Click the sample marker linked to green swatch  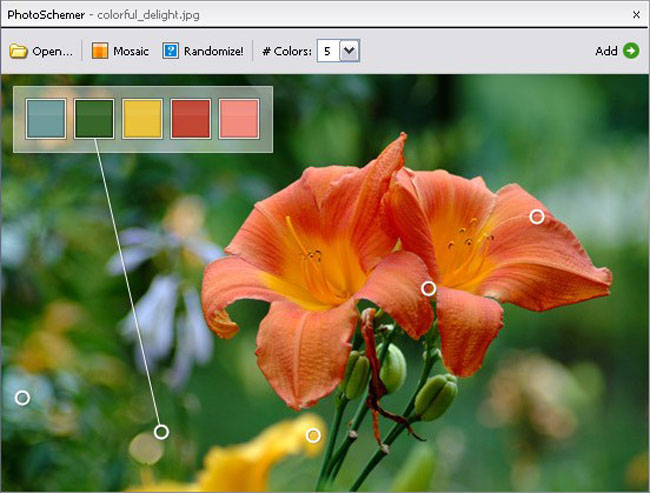161,432
